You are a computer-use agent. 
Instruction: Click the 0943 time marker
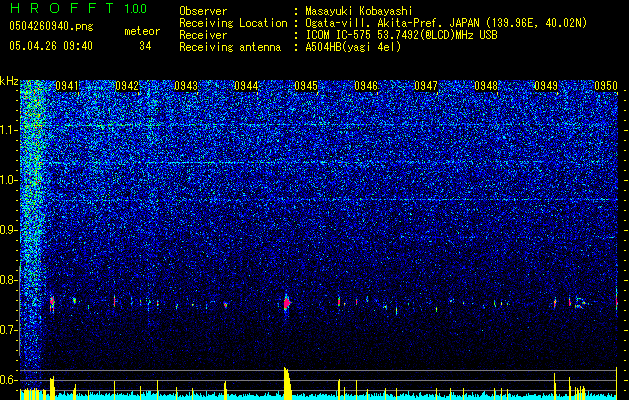187,86
